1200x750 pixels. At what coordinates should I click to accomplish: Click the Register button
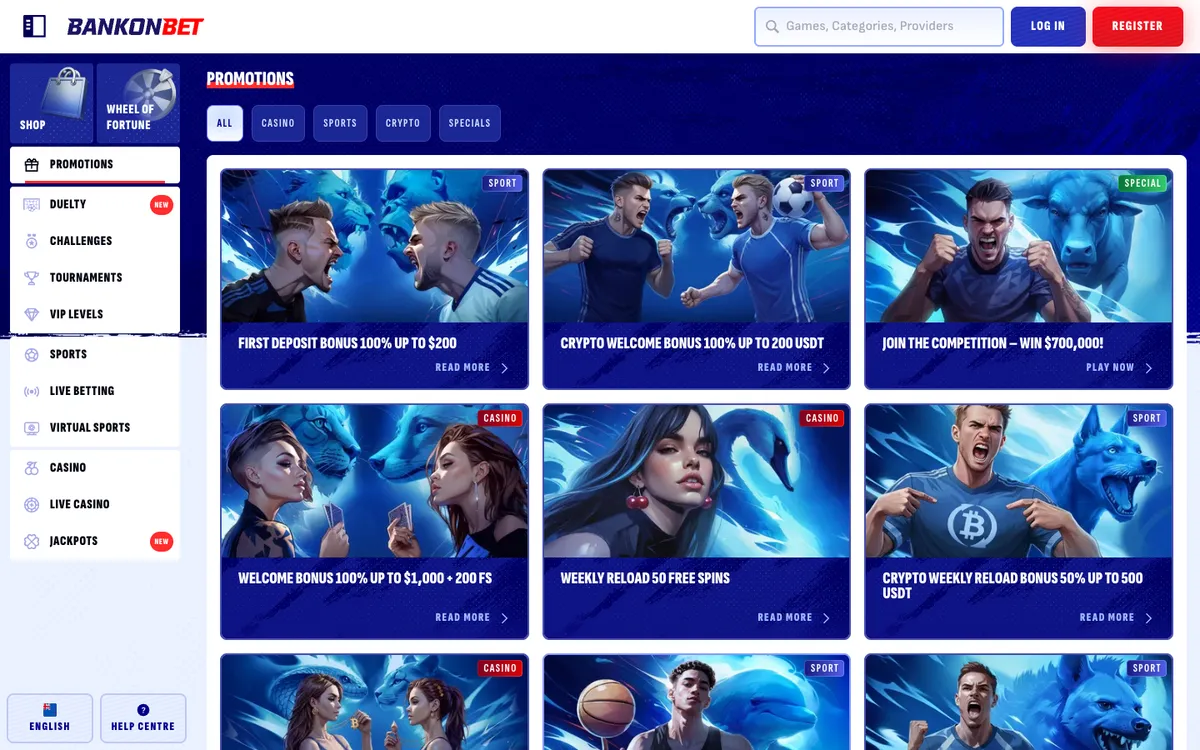click(x=1137, y=27)
